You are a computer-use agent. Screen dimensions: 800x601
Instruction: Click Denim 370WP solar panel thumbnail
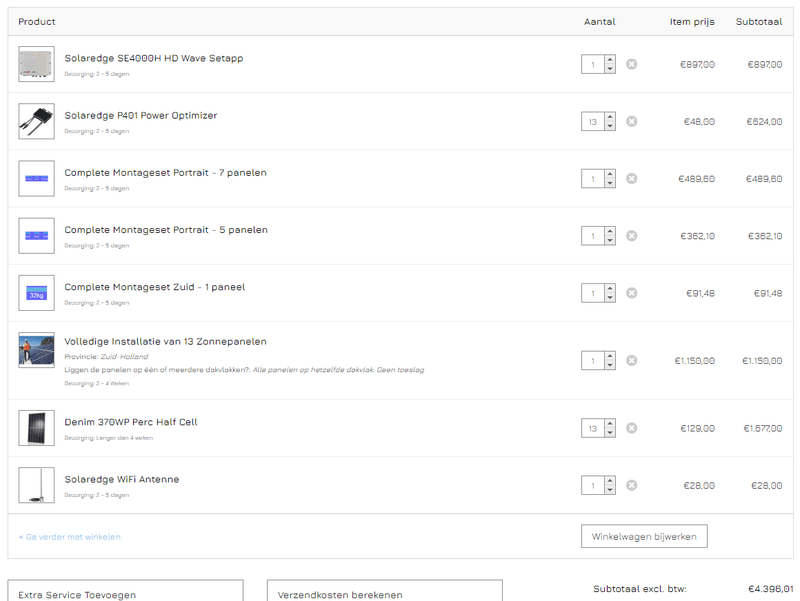coord(36,428)
